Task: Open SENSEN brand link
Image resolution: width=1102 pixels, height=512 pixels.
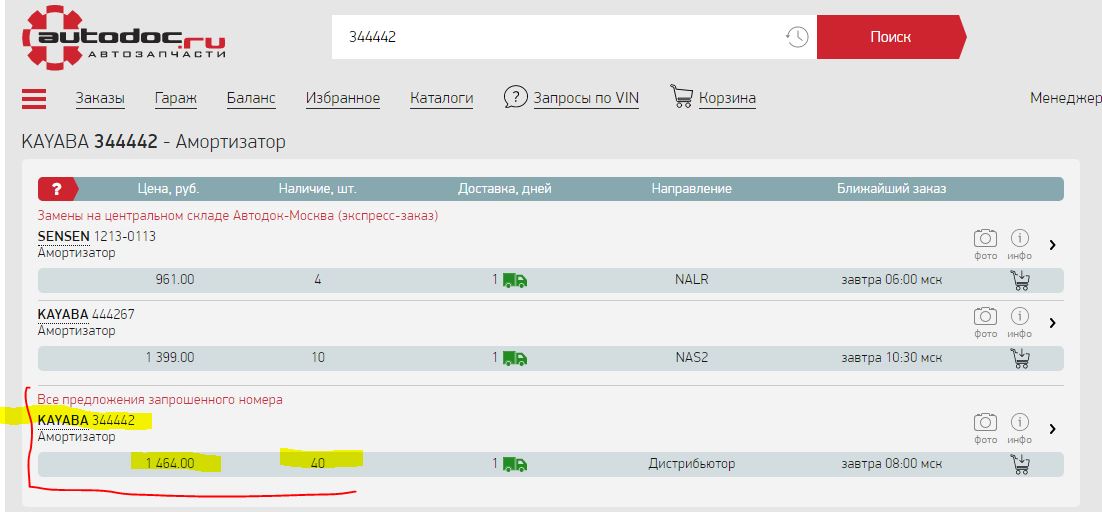Action: (64, 237)
